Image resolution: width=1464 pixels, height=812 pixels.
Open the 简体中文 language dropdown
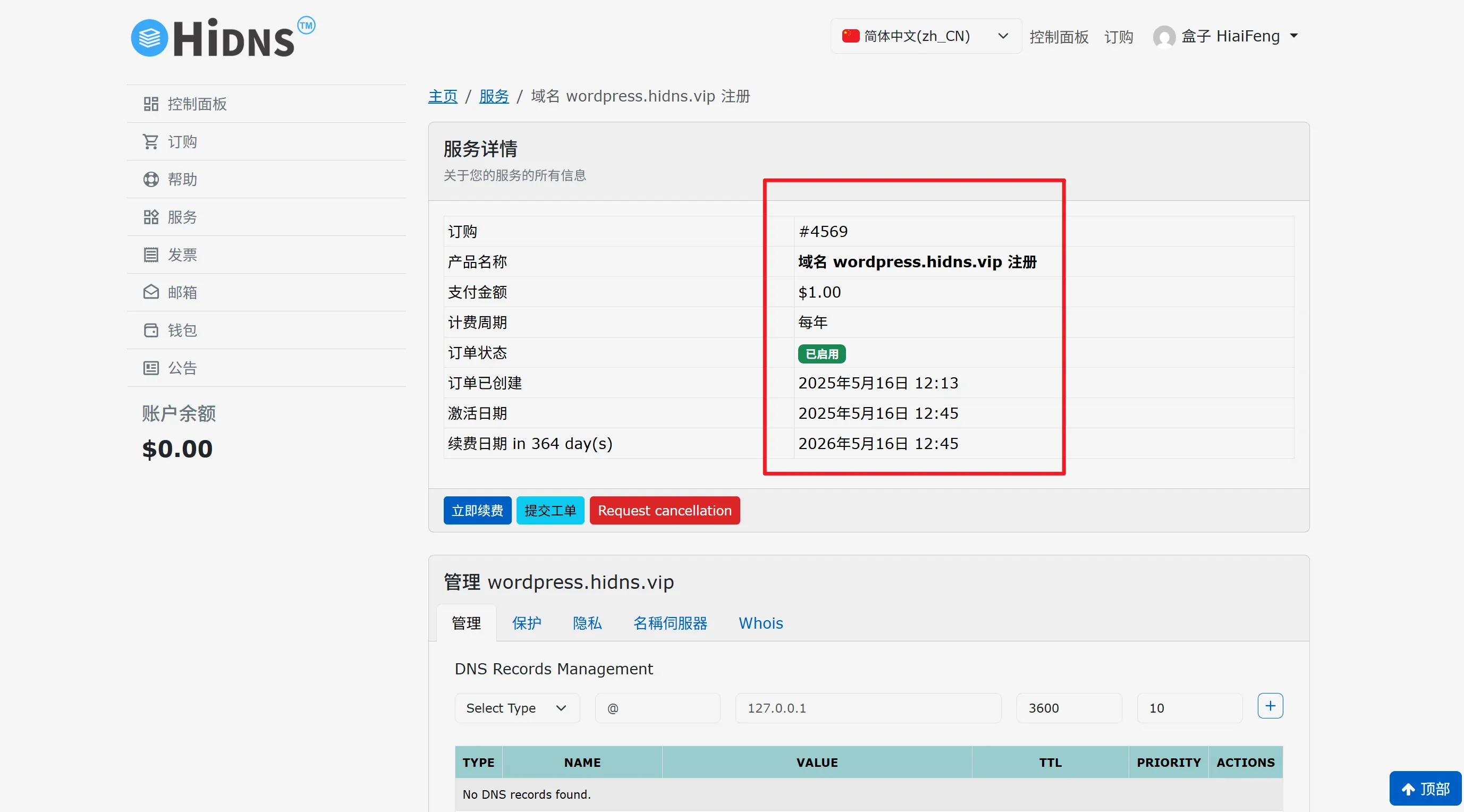(926, 36)
